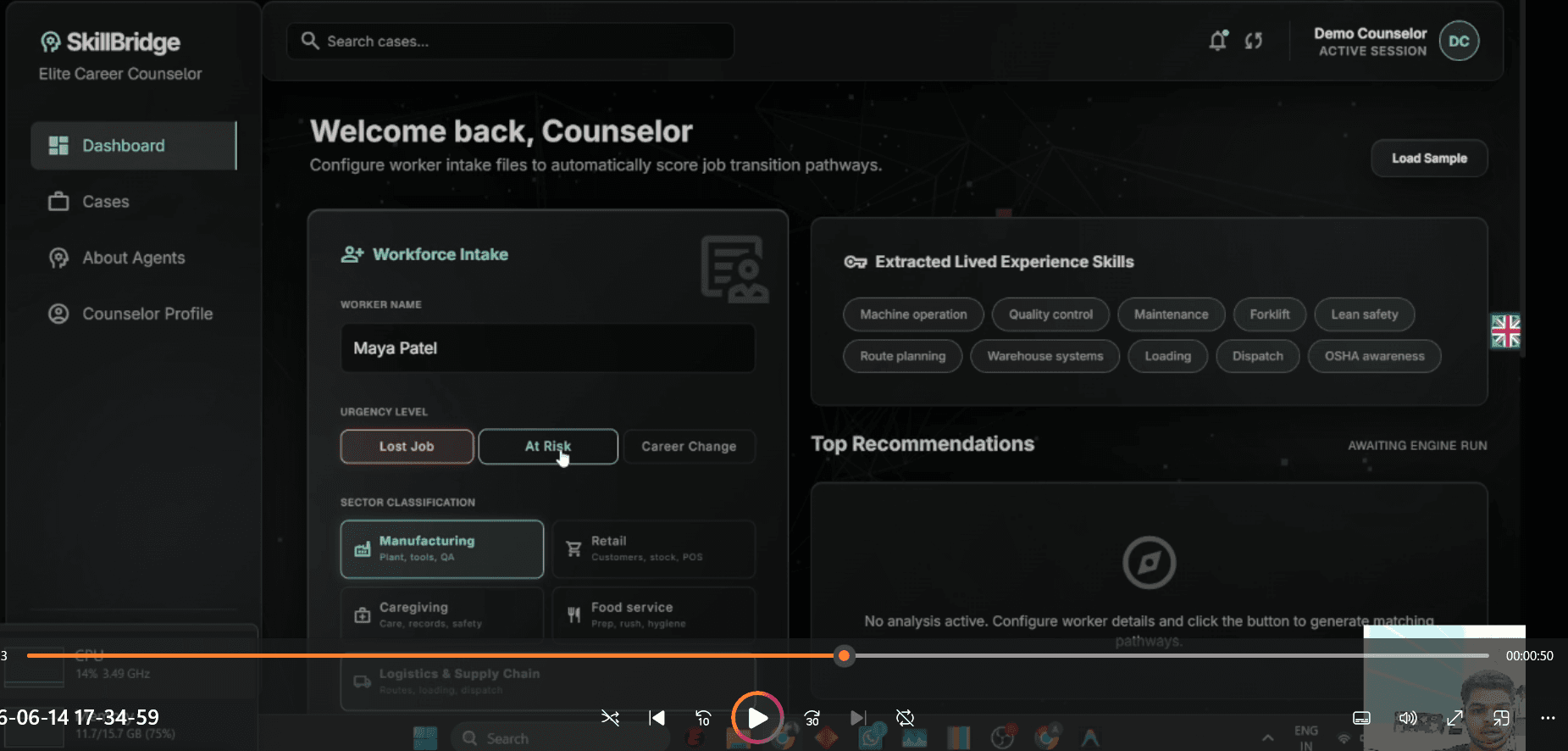1568x751 pixels.
Task: Click AWAITING ENGINE RUN status text
Action: click(x=1417, y=446)
